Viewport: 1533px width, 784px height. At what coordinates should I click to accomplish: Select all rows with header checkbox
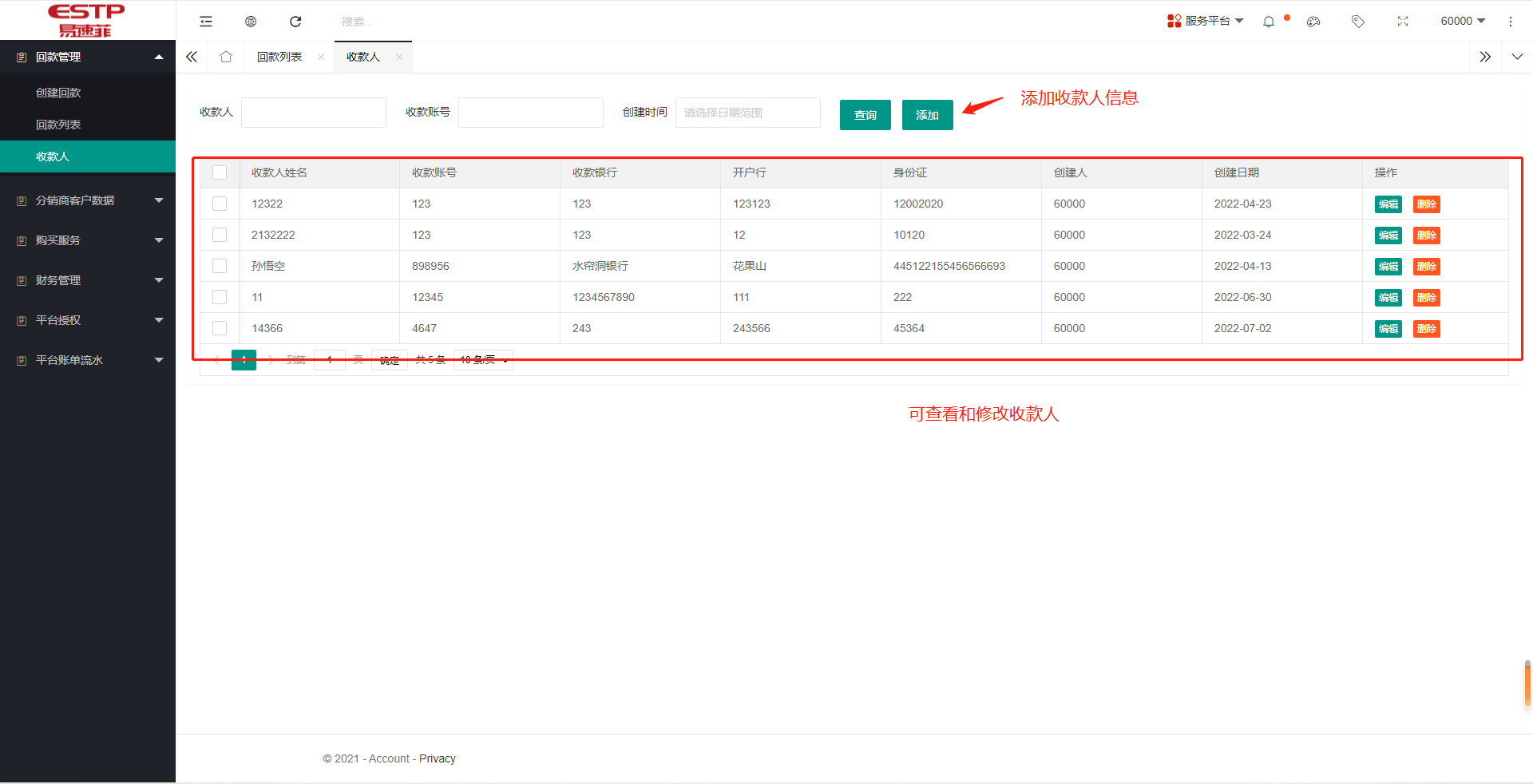[220, 172]
